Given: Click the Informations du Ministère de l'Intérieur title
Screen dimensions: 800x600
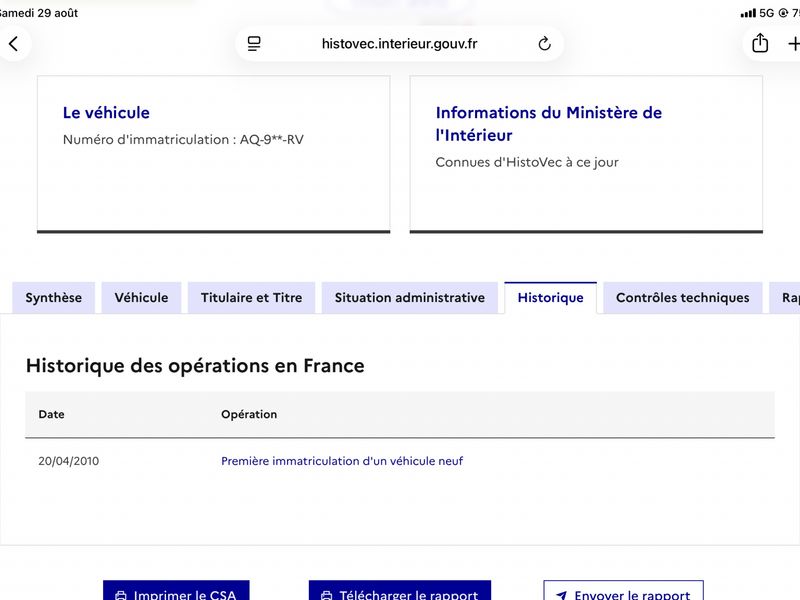Looking at the screenshot, I should click(548, 123).
